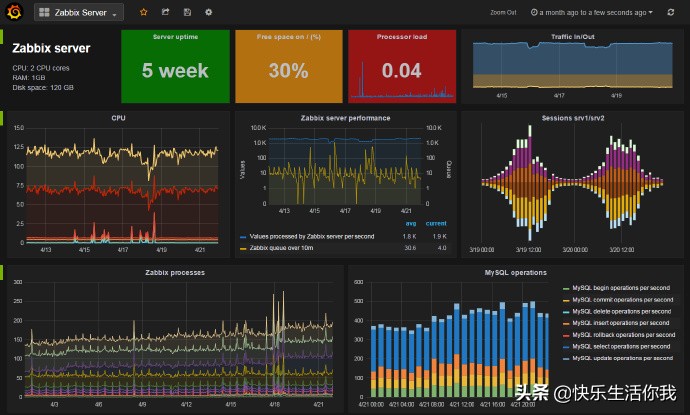
Task: Star this dashboard as favorite
Action: click(x=143, y=12)
